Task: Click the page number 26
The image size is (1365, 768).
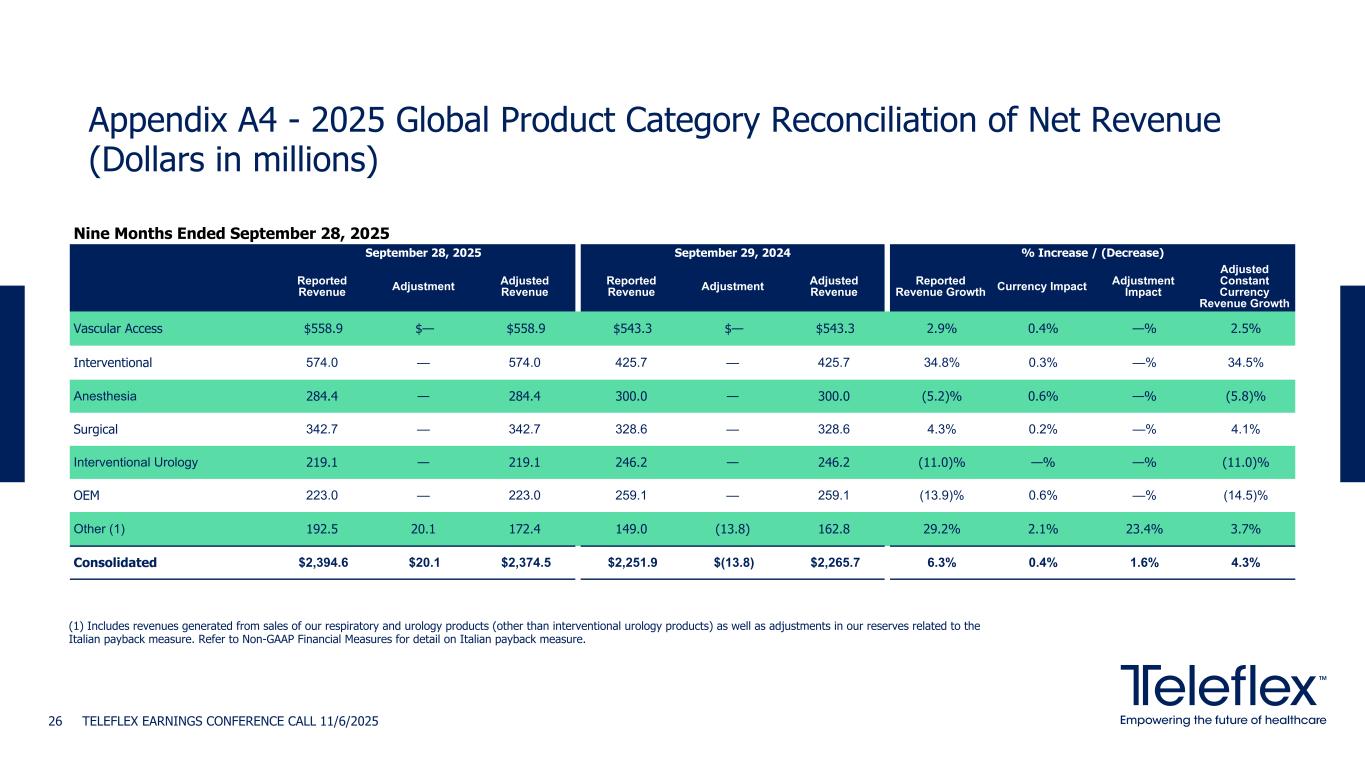Action: [57, 721]
